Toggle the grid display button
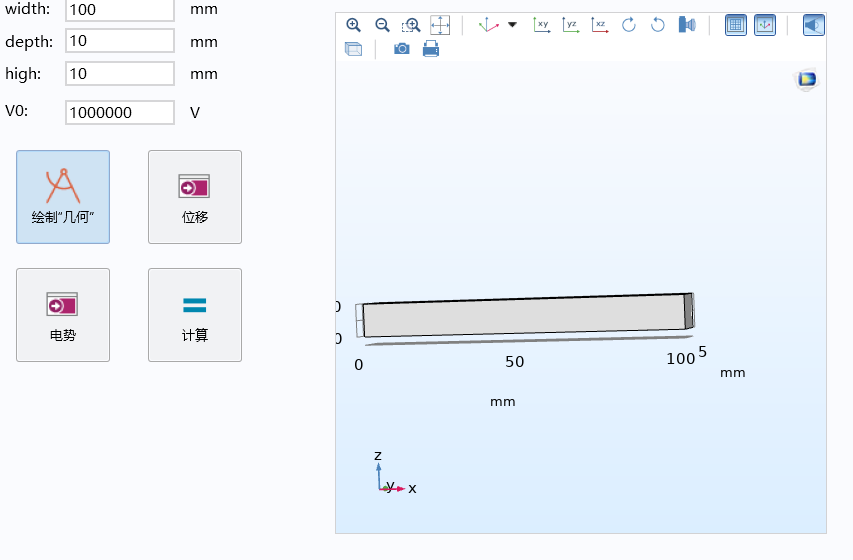Viewport: 853px width, 560px height. click(736, 25)
